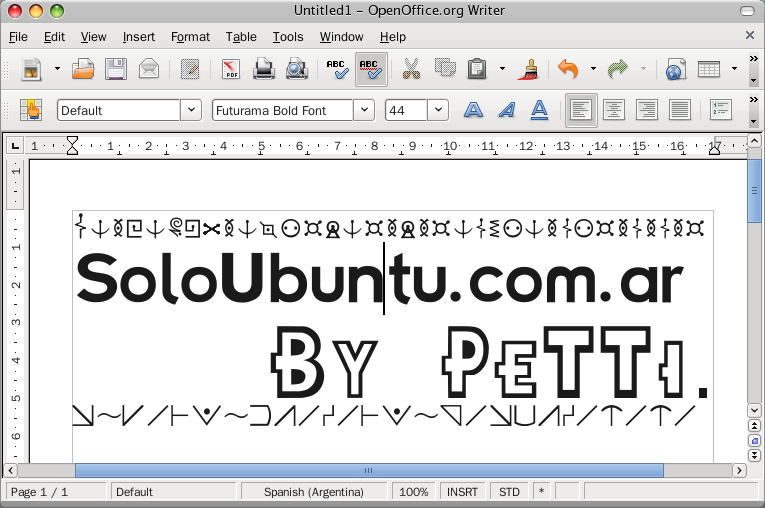765x508 pixels.
Task: Click the vertical scrollbar thumb
Action: (754, 190)
